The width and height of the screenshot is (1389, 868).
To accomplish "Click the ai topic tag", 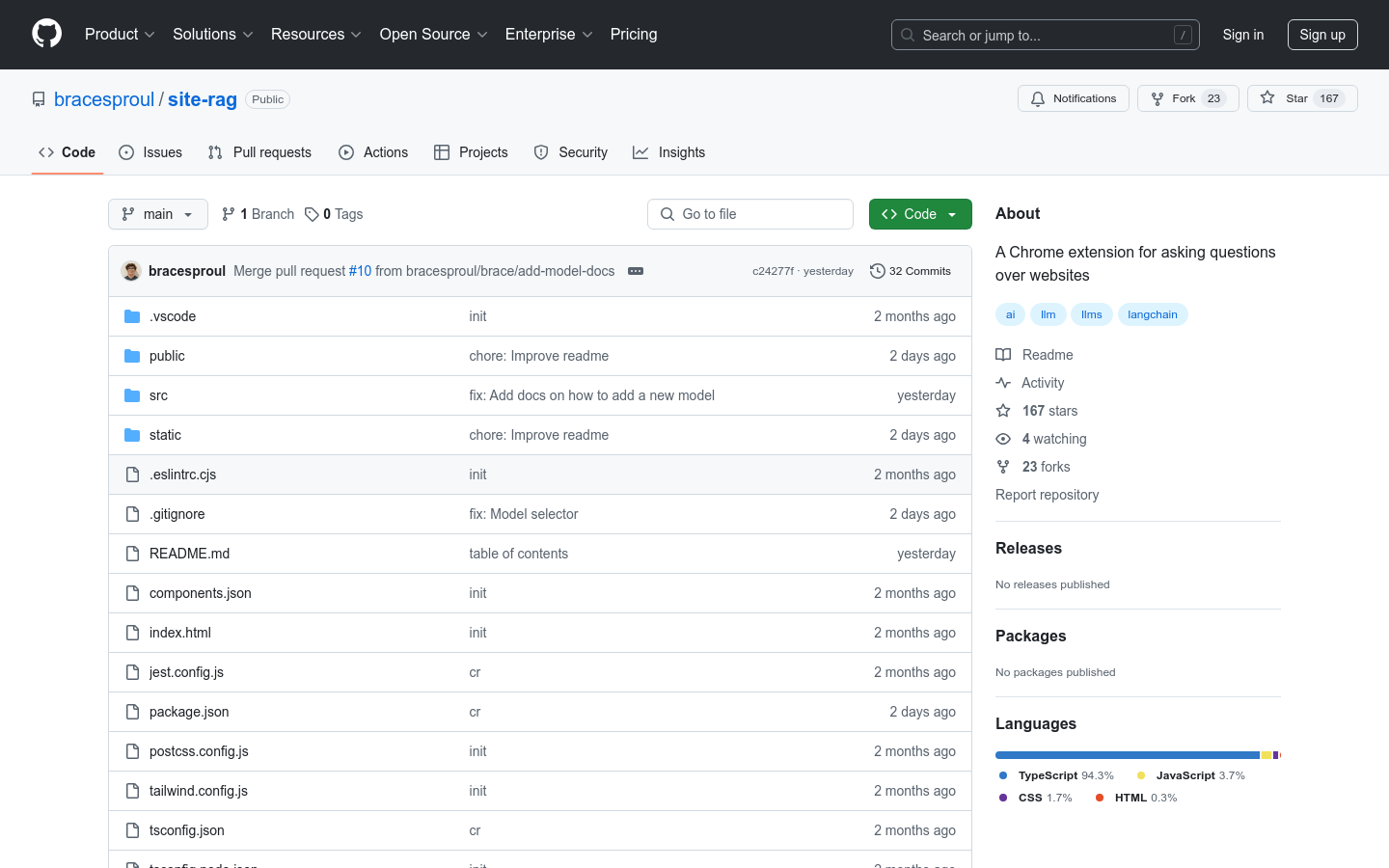I will [x=1010, y=314].
